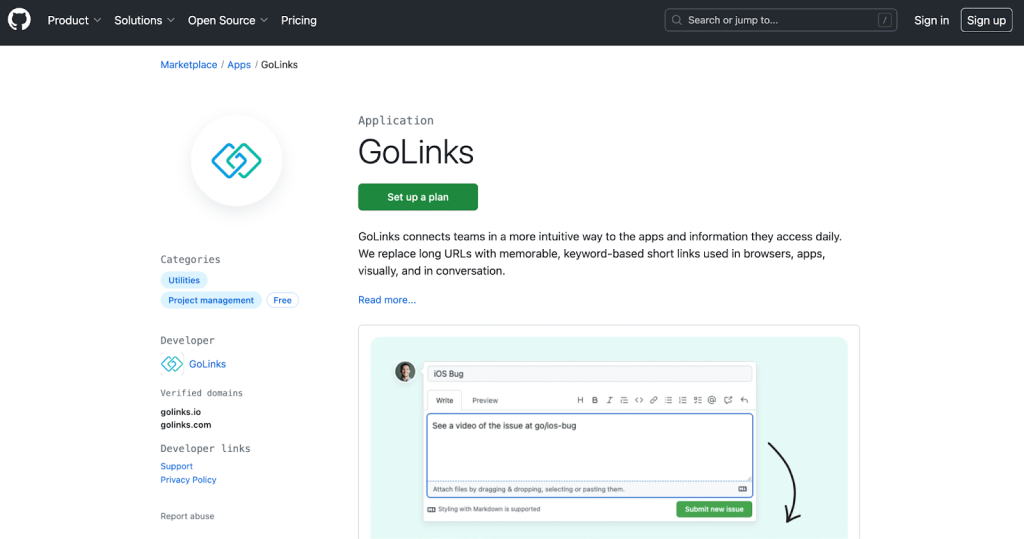
Task: Open the Privacy Policy link
Action: click(x=188, y=480)
